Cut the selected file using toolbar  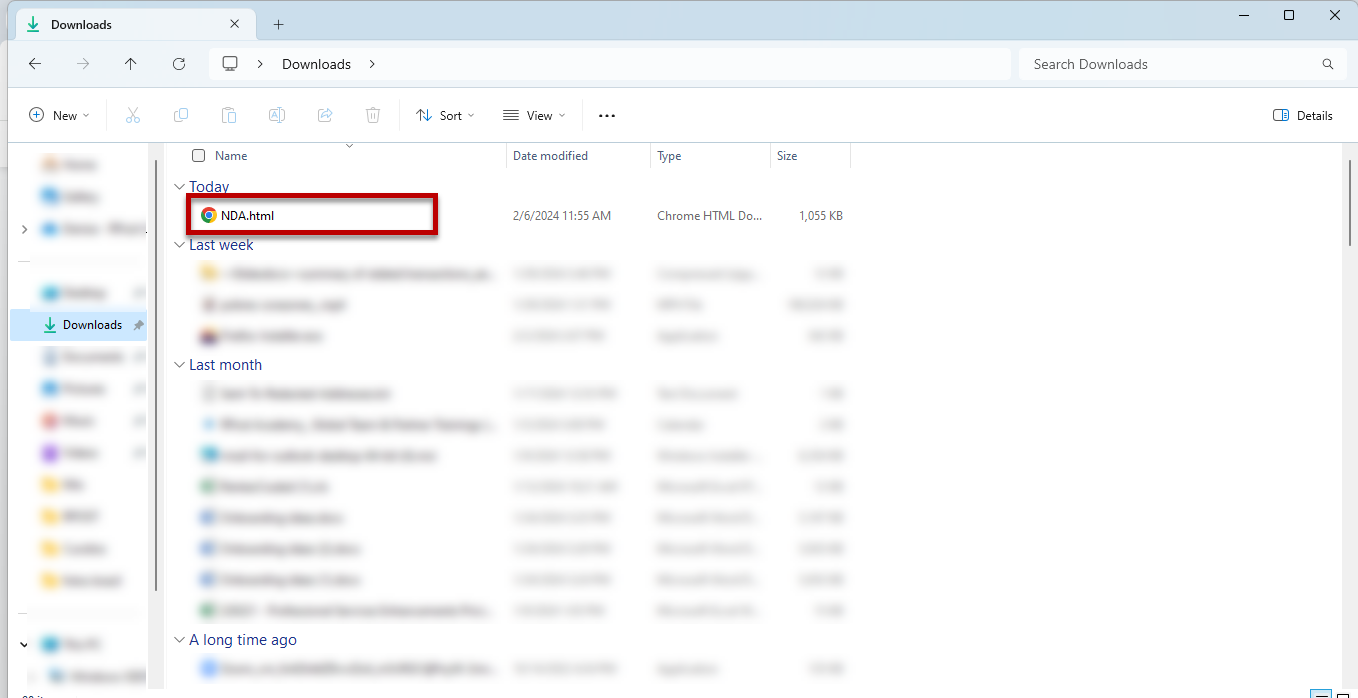click(x=133, y=115)
